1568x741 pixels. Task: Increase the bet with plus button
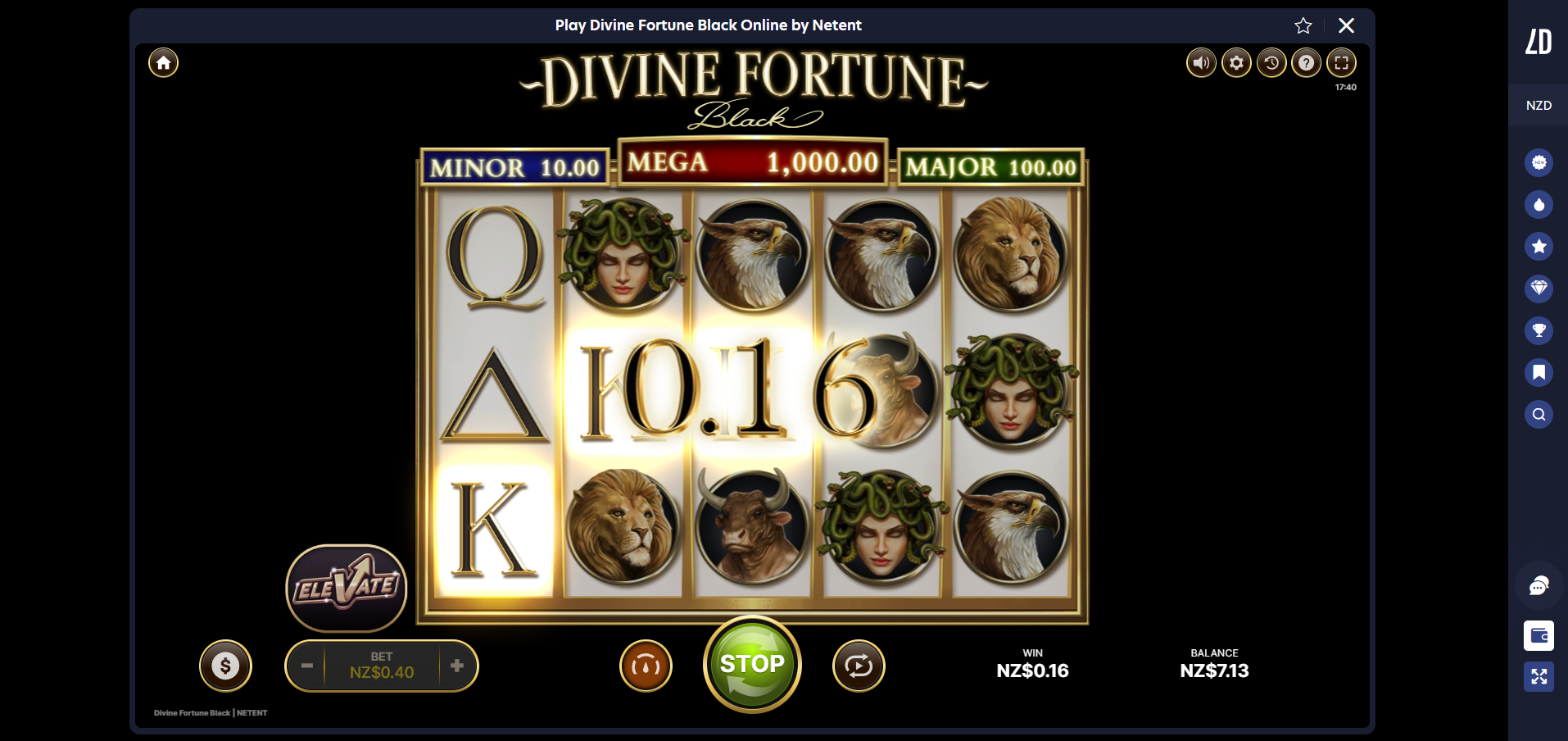point(457,666)
